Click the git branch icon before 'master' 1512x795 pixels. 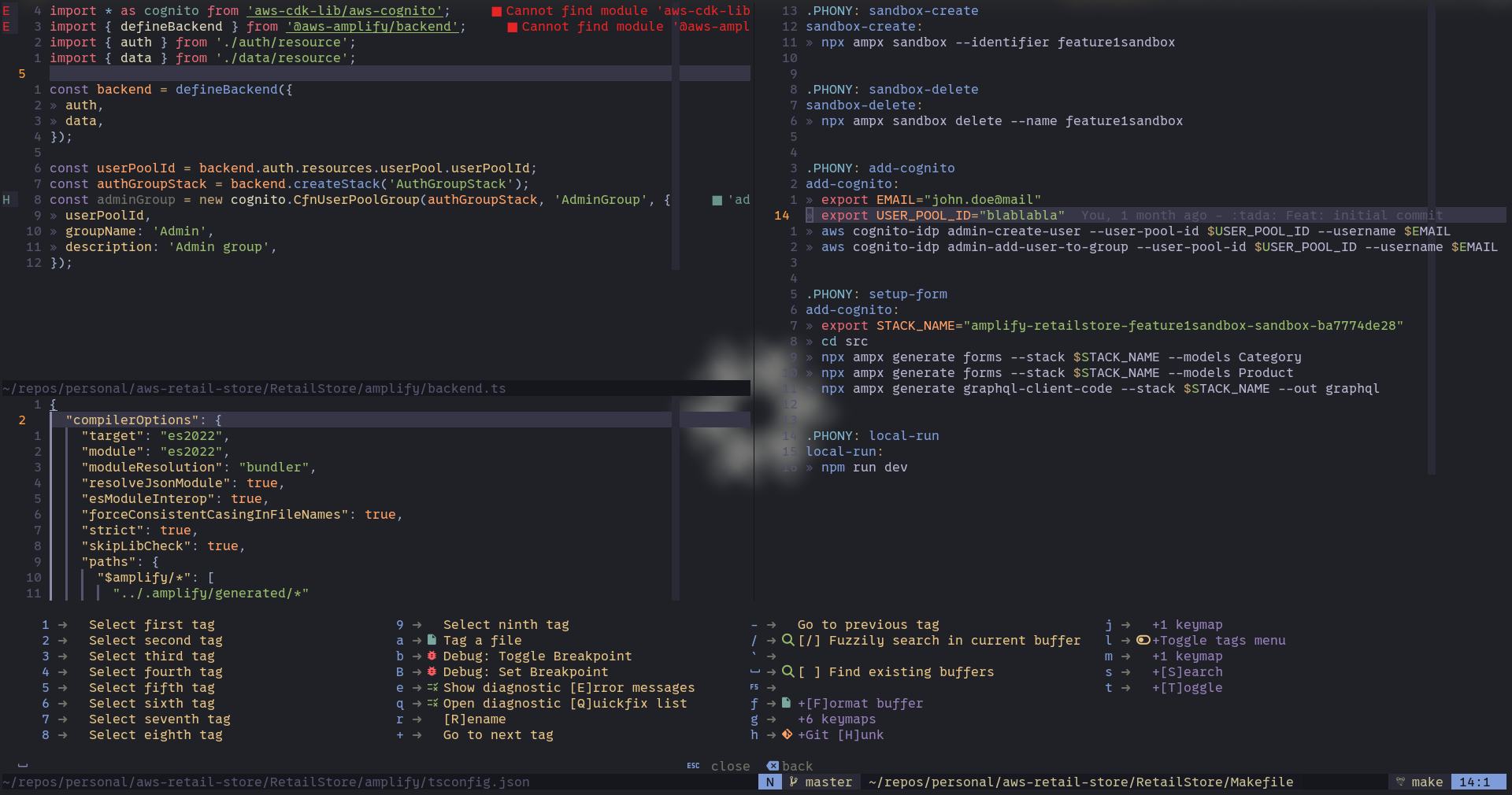tap(793, 782)
